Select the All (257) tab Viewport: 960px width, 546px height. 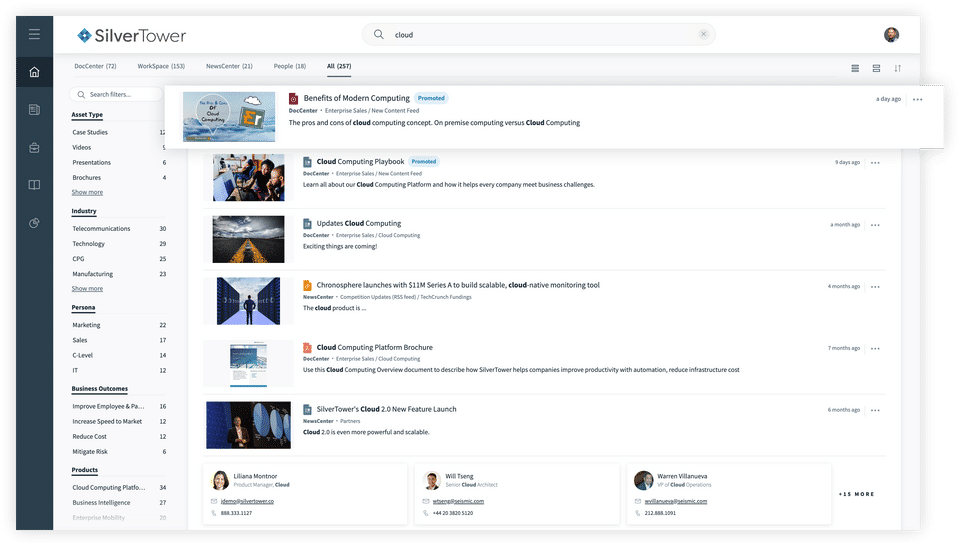[x=339, y=66]
